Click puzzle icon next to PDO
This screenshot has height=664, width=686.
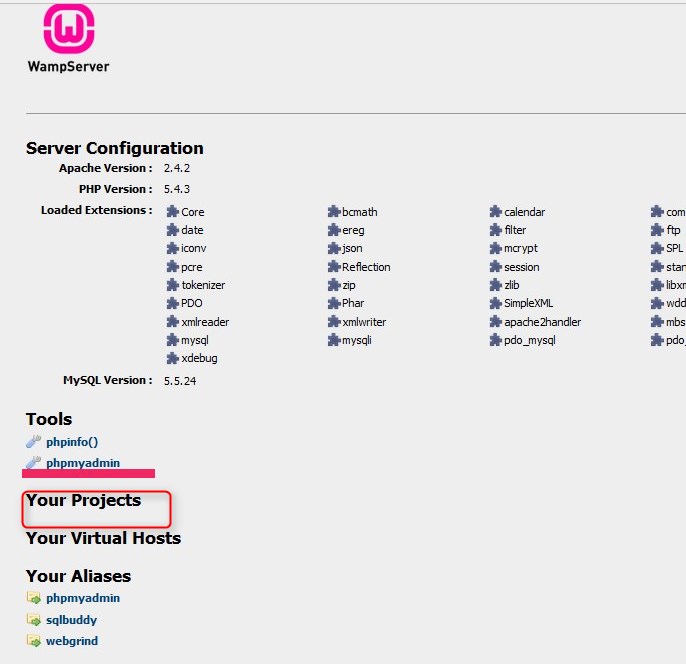pyautogui.click(x=173, y=303)
